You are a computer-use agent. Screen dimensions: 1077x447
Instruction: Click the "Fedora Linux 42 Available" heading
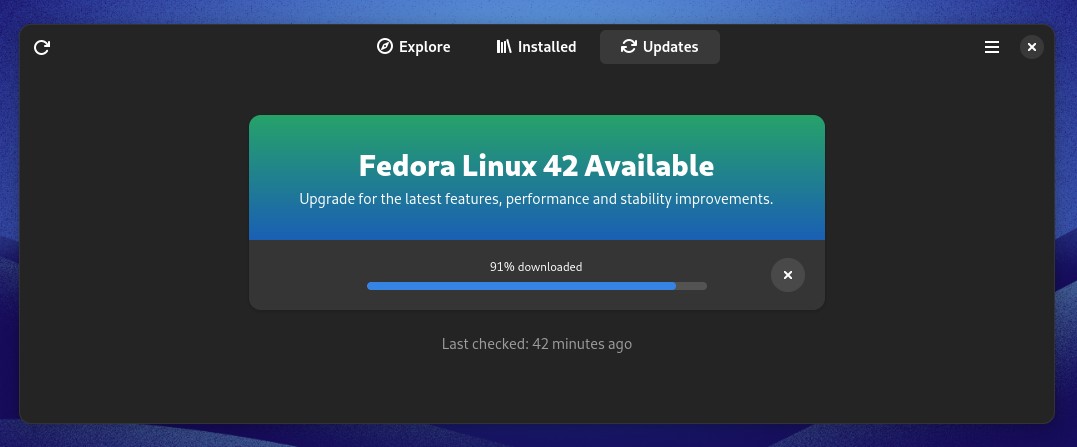536,165
